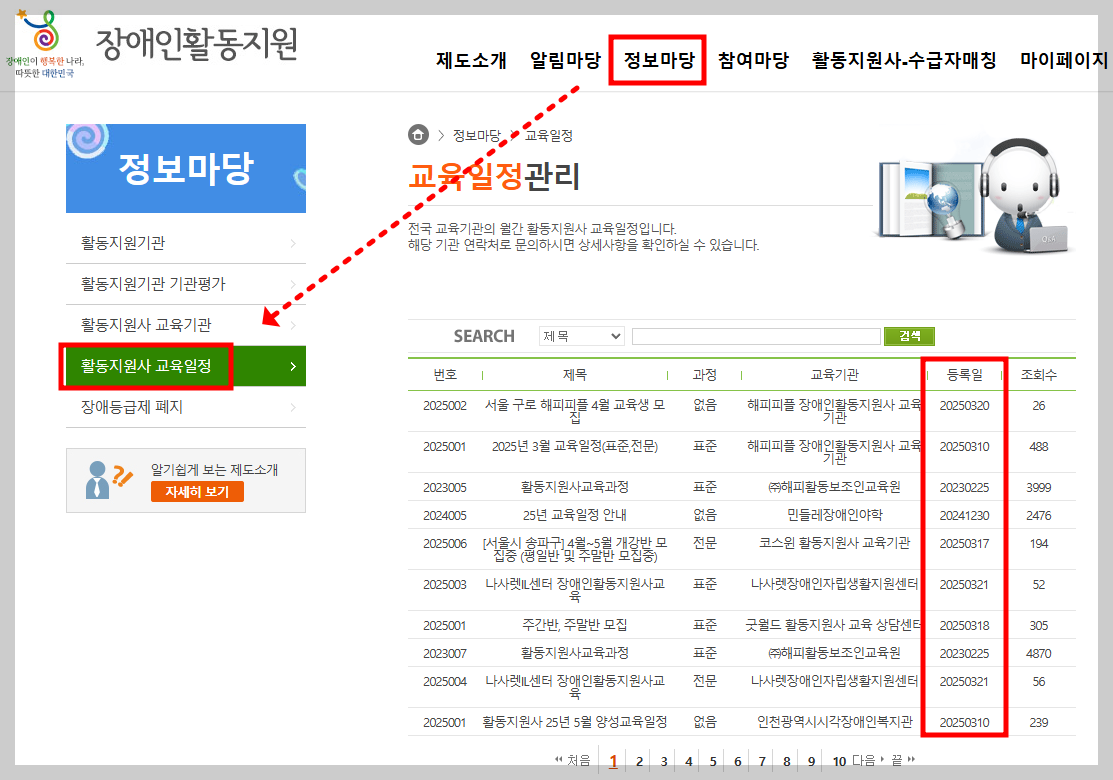The image size is (1113, 780).
Task: Open 활동지원사-수급자매칭 menu
Action: pyautogui.click(x=904, y=60)
